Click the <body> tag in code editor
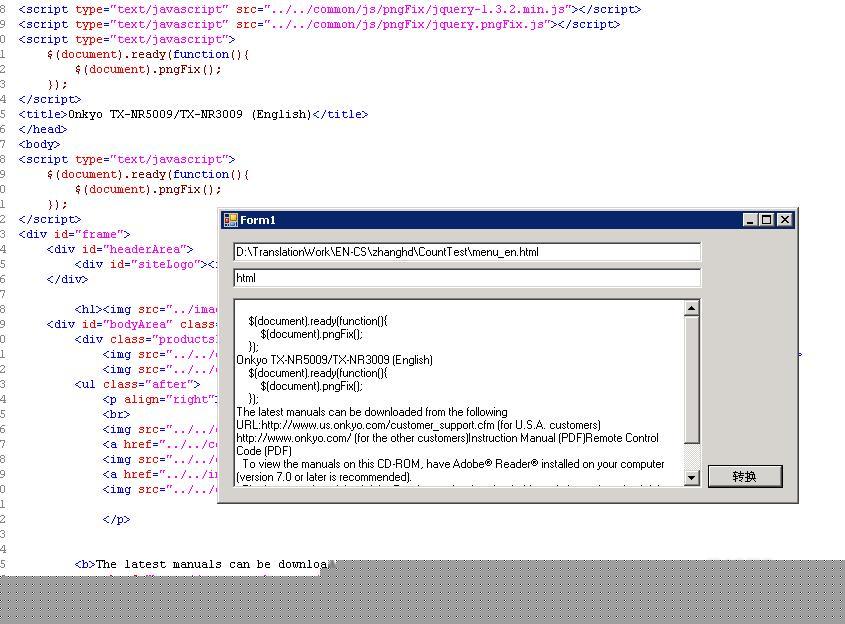845x624 pixels. click(39, 144)
